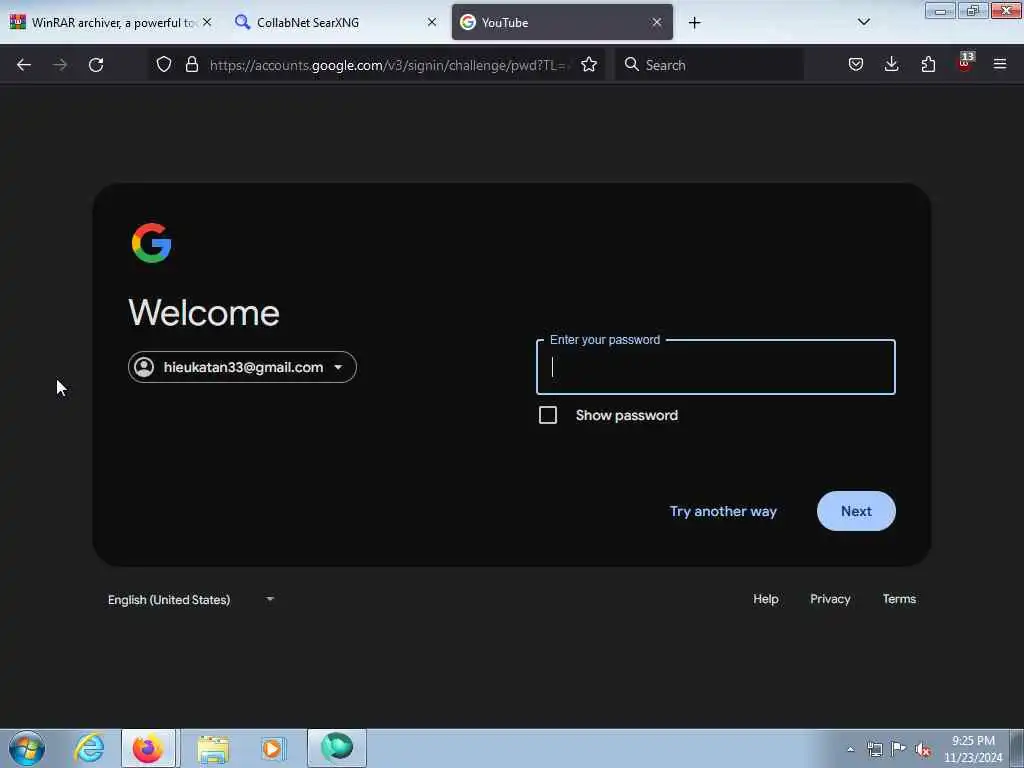
Task: Open tracking protection shield icon
Action: 164,64
